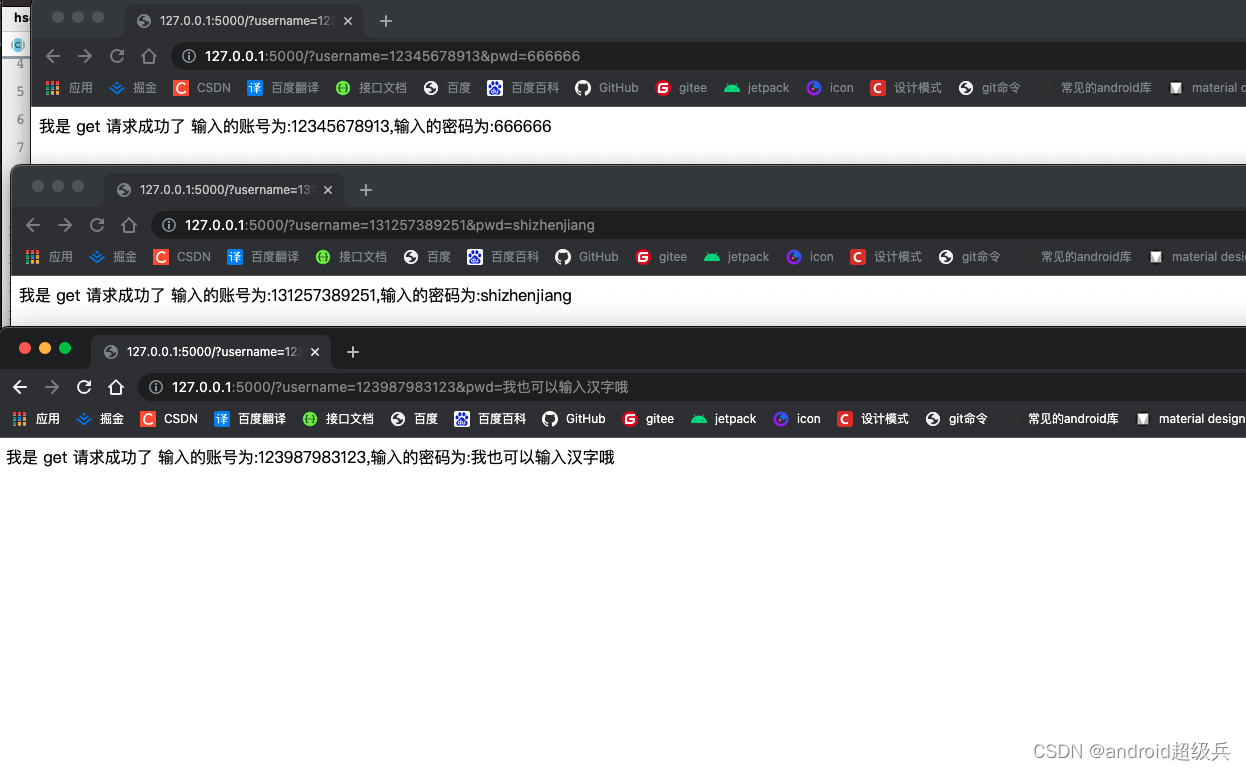
Task: Open site info icon in rearmost window address bar
Action: pyautogui.click(x=188, y=56)
